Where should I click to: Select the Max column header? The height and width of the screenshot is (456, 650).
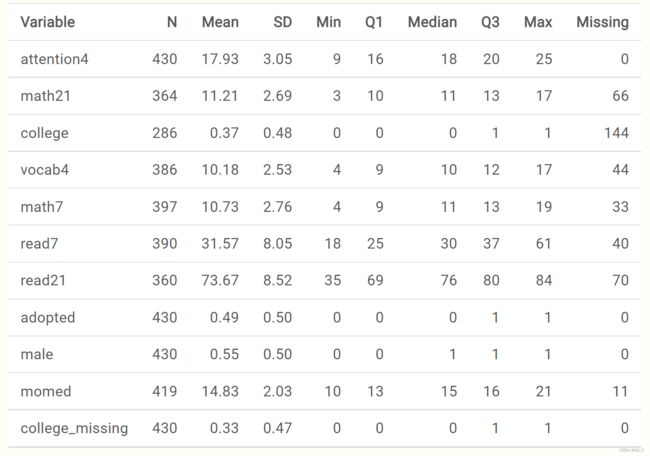pyautogui.click(x=538, y=22)
